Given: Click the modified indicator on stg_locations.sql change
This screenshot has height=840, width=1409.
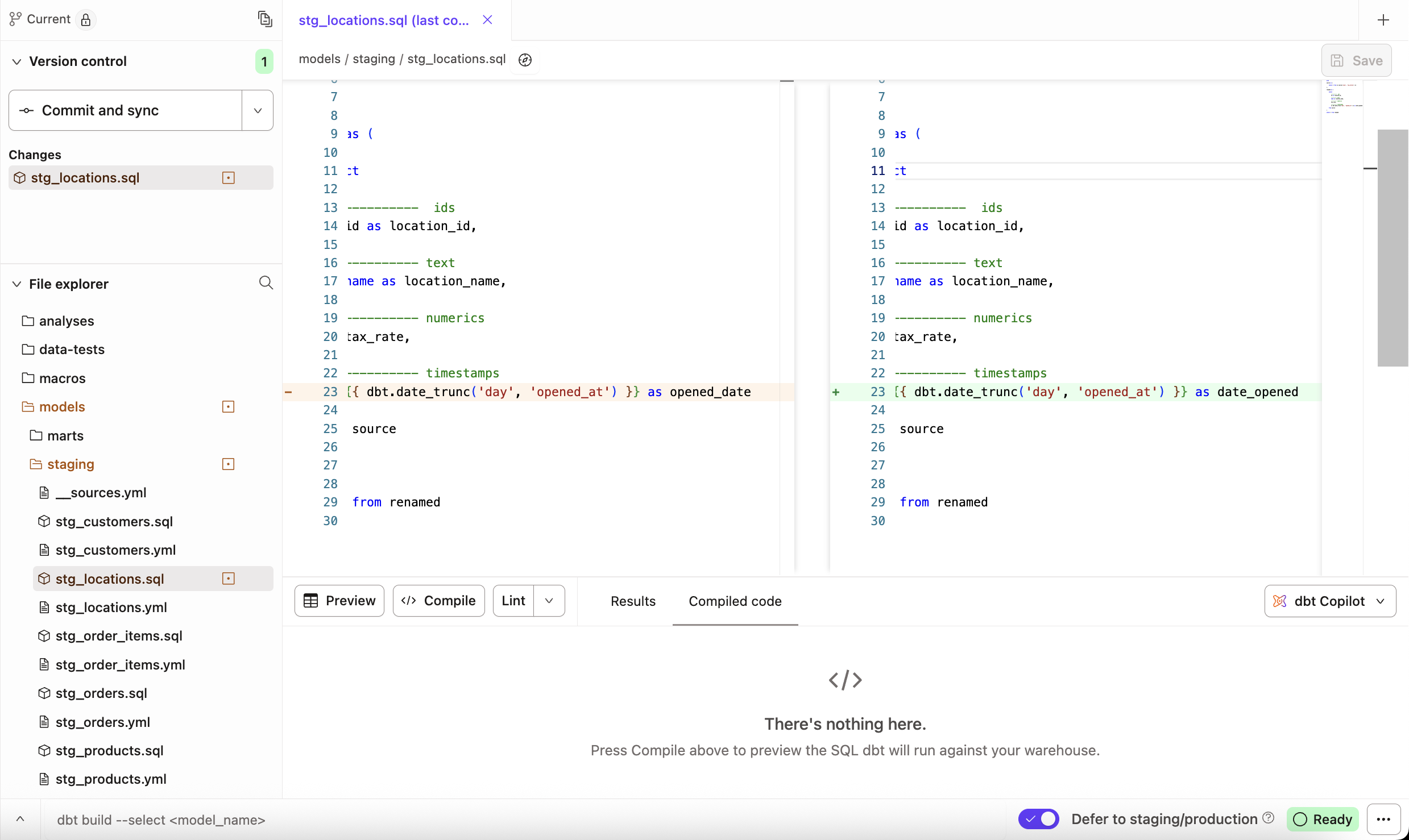Looking at the screenshot, I should tap(228, 177).
